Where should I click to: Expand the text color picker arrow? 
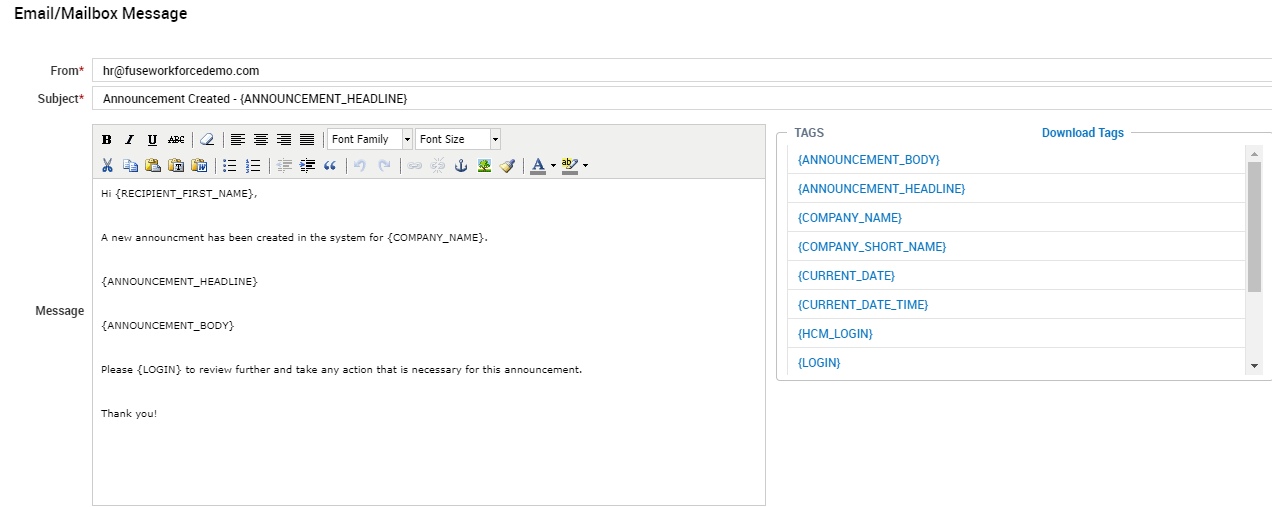pyautogui.click(x=553, y=166)
